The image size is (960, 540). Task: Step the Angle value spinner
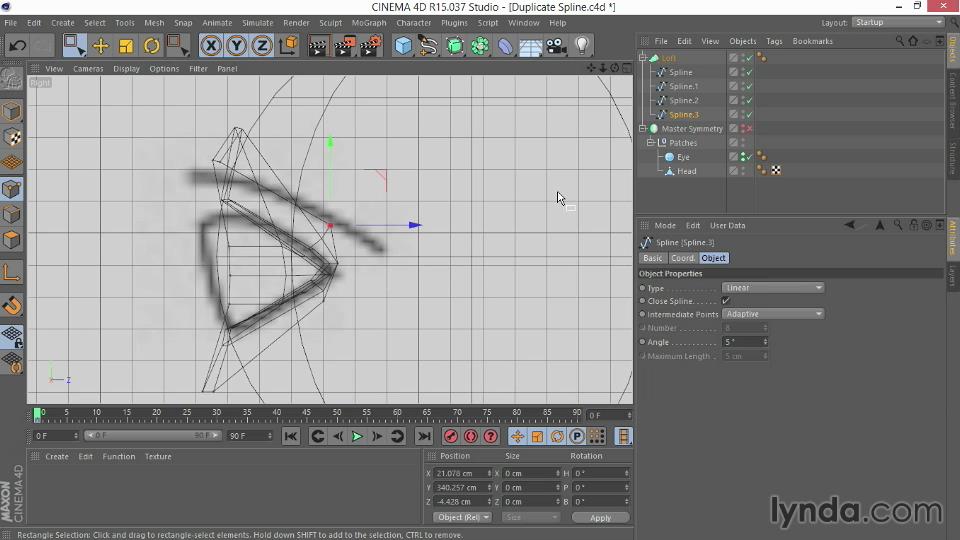(765, 342)
